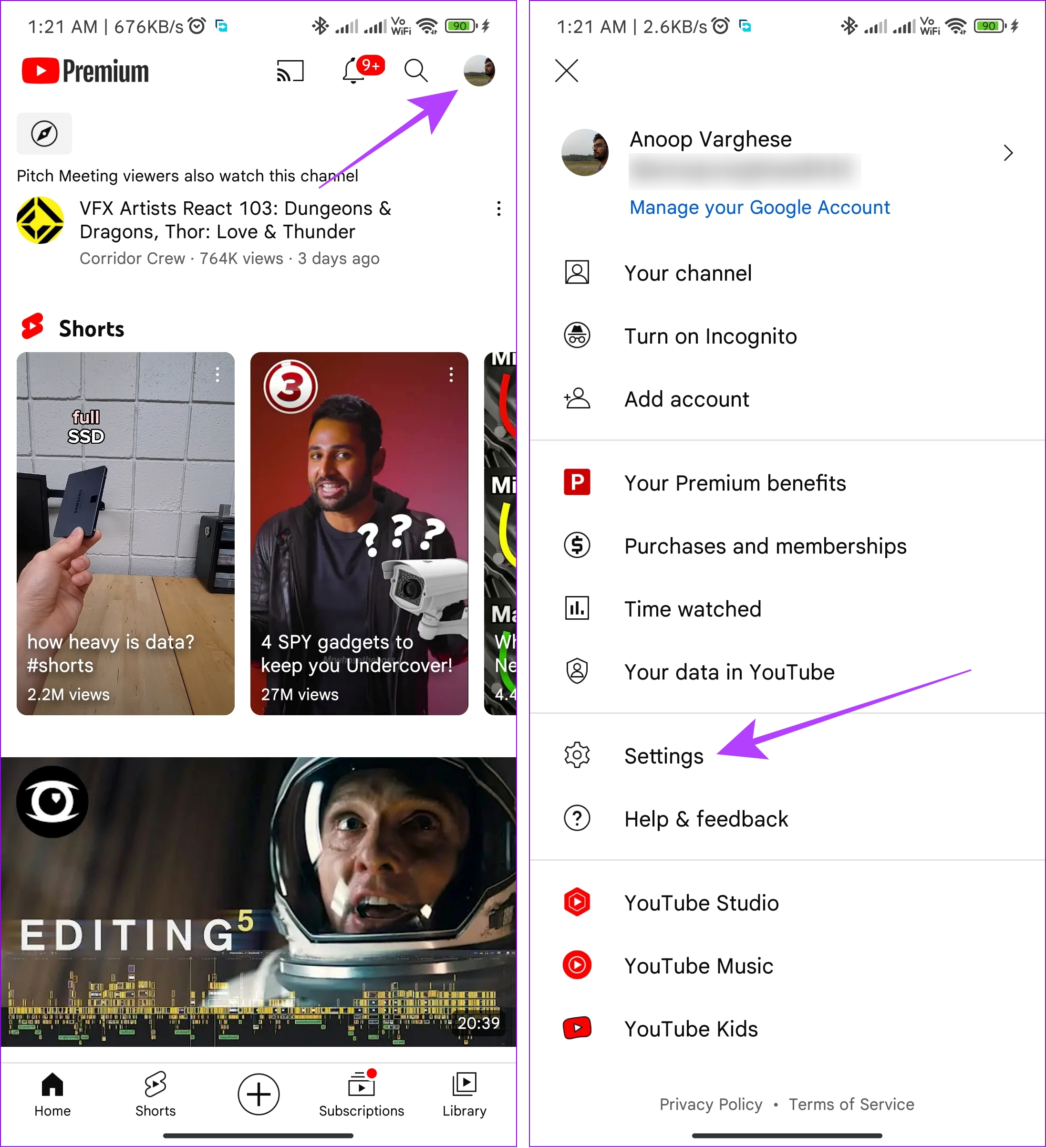Open Purchases and memberships
1046x1148 pixels.
[787, 545]
